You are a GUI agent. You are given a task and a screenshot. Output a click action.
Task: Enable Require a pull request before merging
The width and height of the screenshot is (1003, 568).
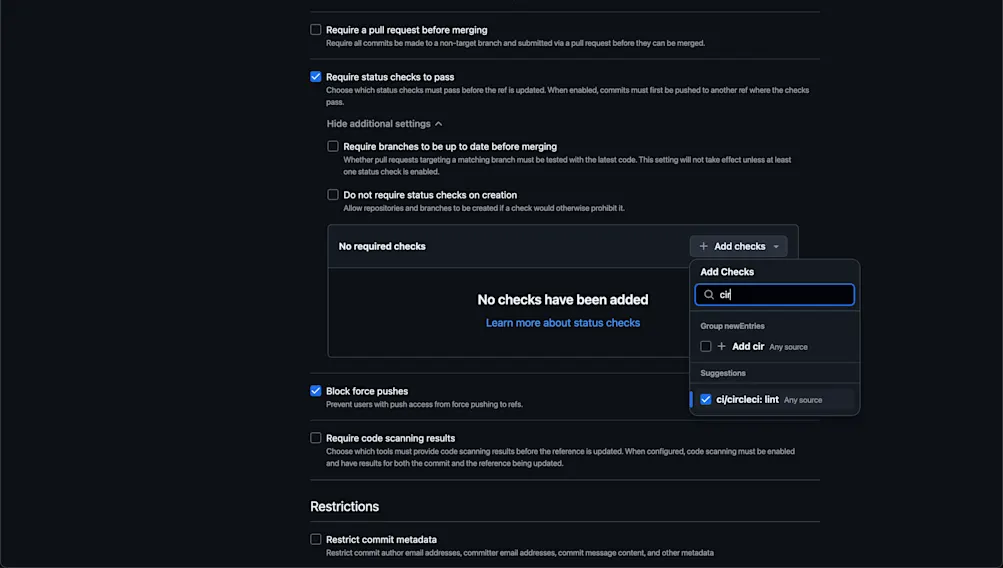coord(315,29)
